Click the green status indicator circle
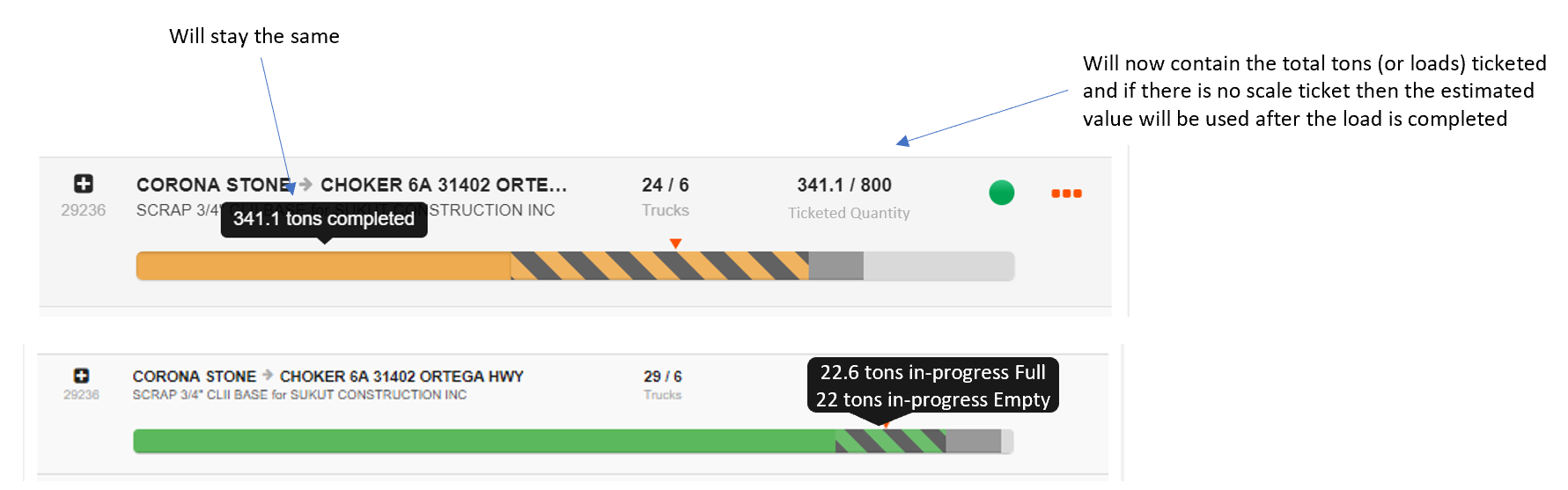The width and height of the screenshot is (1568, 490). tap(1002, 192)
